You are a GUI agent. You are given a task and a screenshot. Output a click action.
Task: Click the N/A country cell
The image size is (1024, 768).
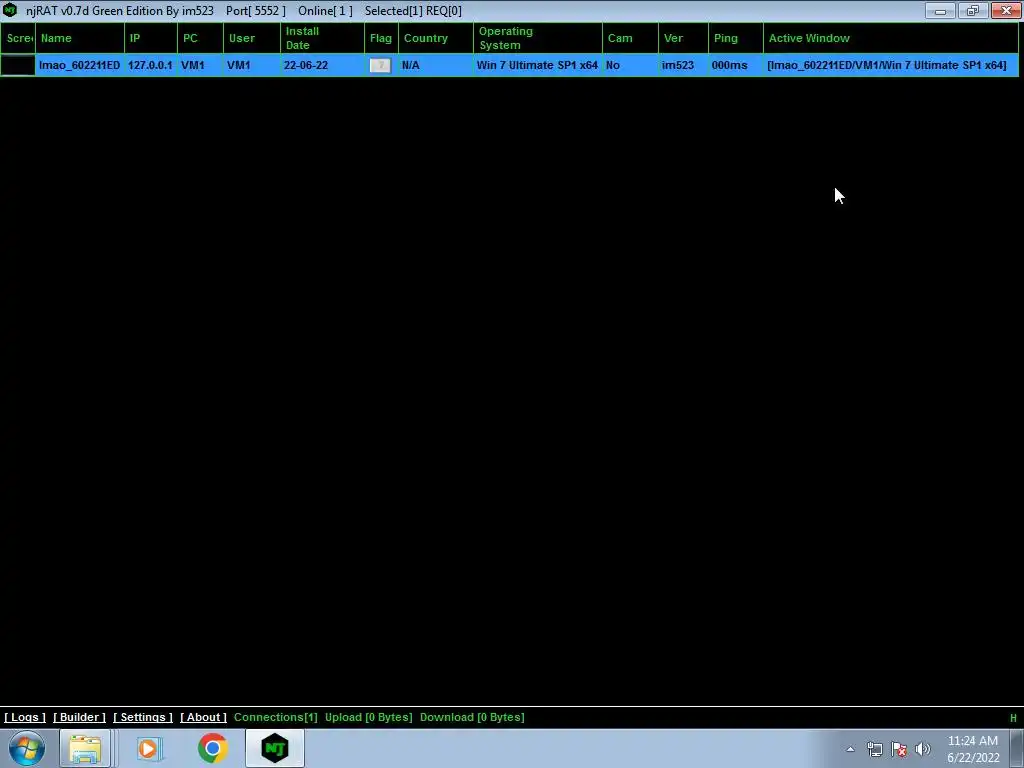(411, 65)
